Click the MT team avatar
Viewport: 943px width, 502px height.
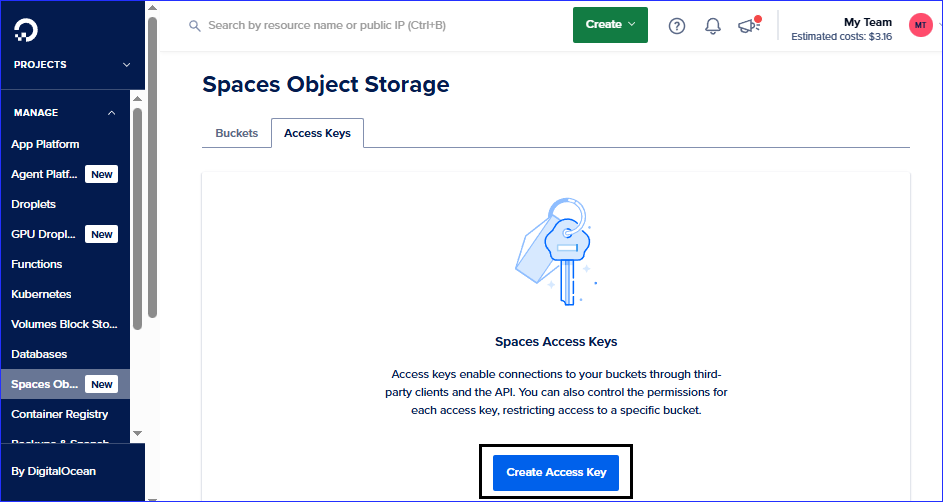pos(920,25)
